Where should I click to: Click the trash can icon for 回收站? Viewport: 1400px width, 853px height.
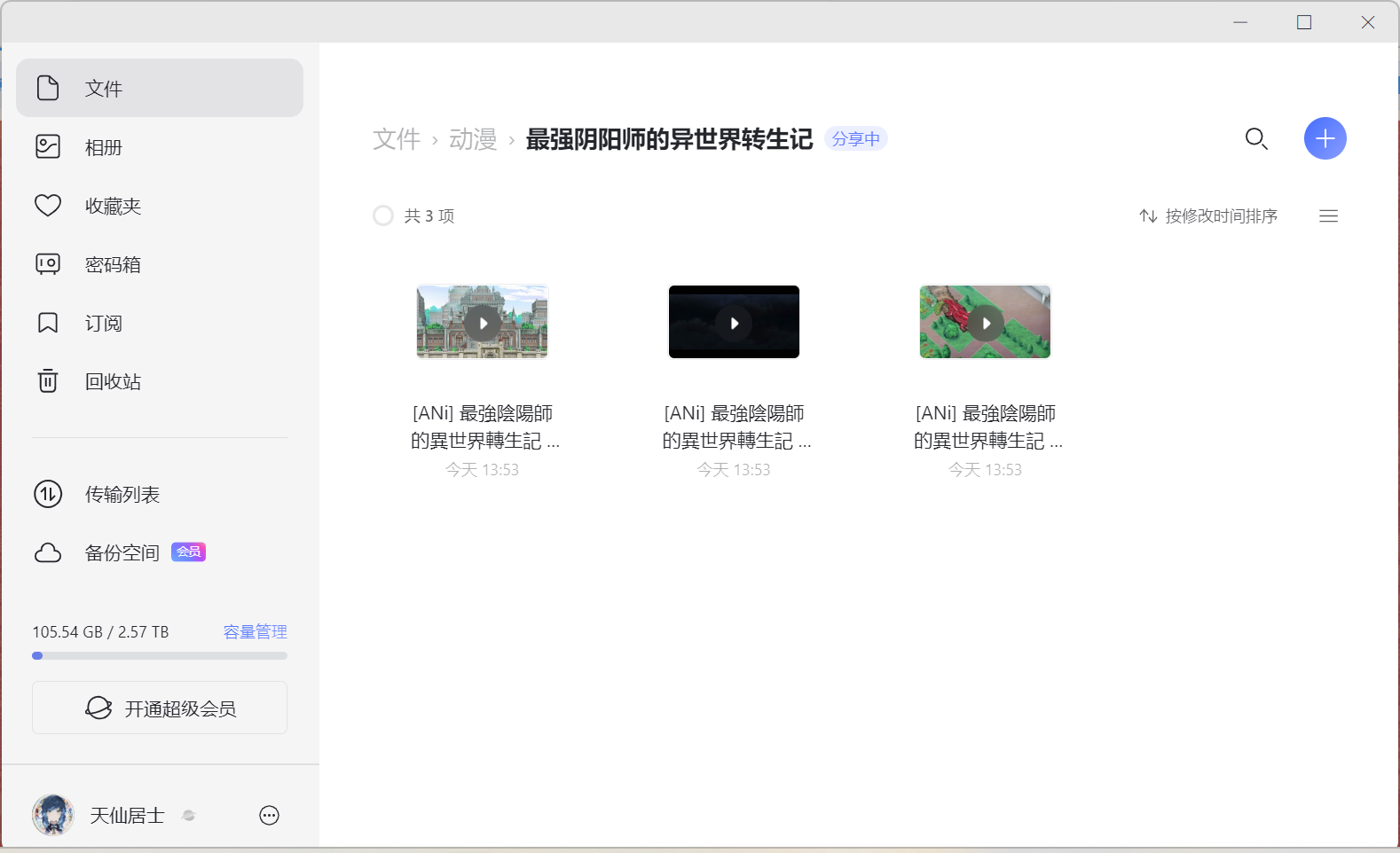pos(48,380)
